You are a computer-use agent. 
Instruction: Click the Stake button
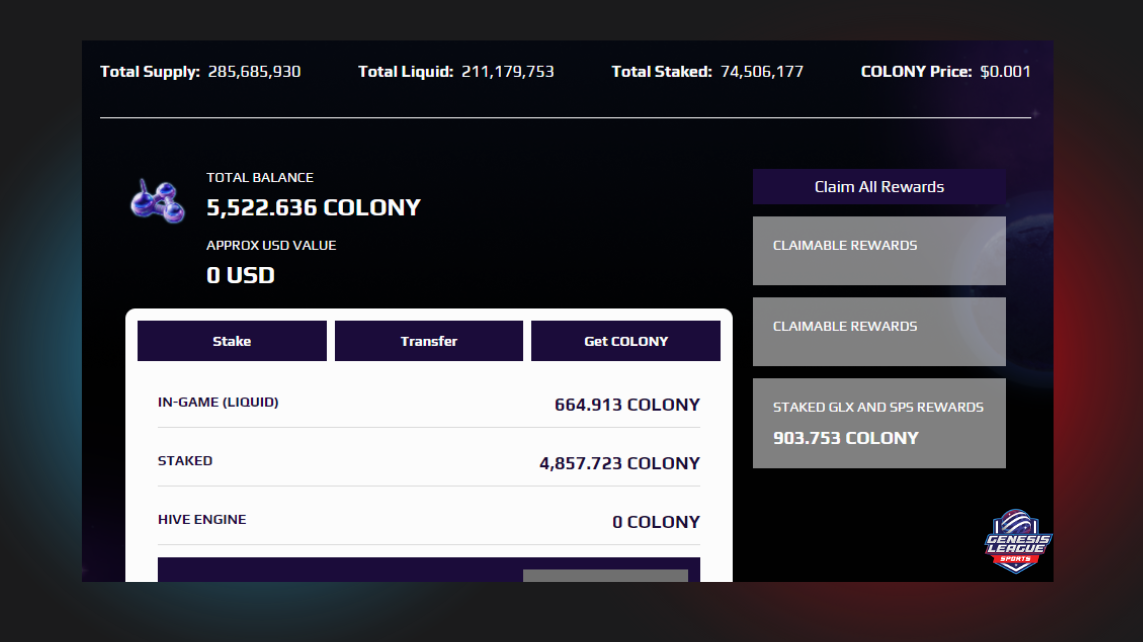pos(232,341)
